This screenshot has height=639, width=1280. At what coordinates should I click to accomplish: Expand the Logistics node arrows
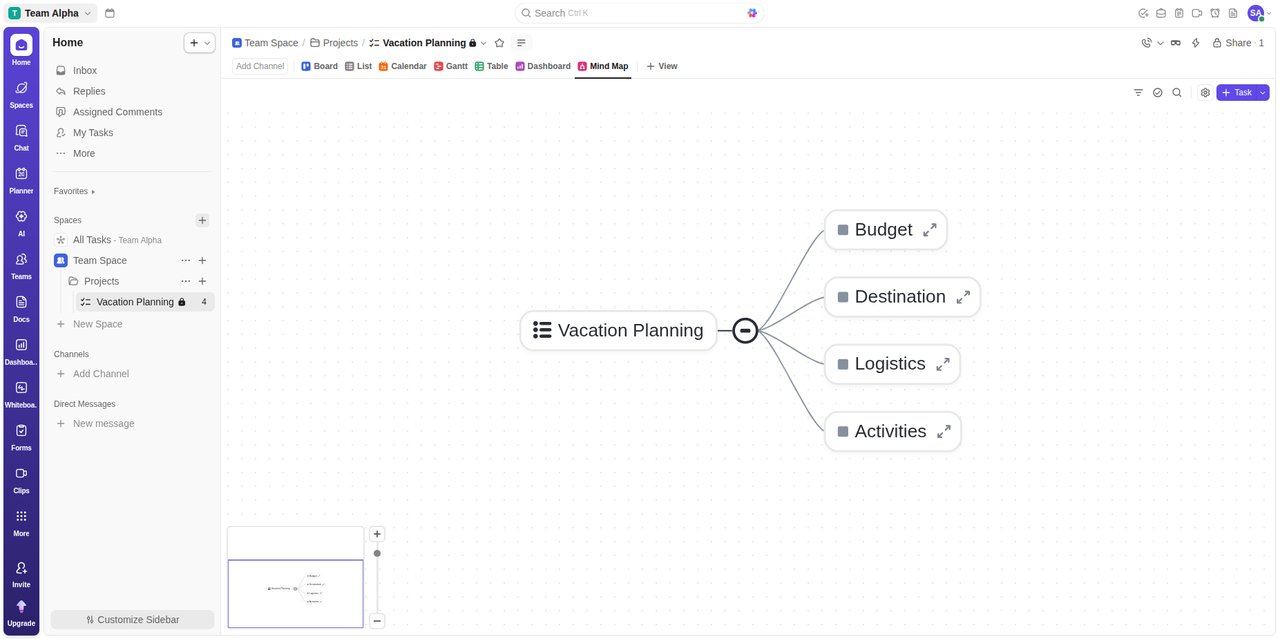click(943, 364)
